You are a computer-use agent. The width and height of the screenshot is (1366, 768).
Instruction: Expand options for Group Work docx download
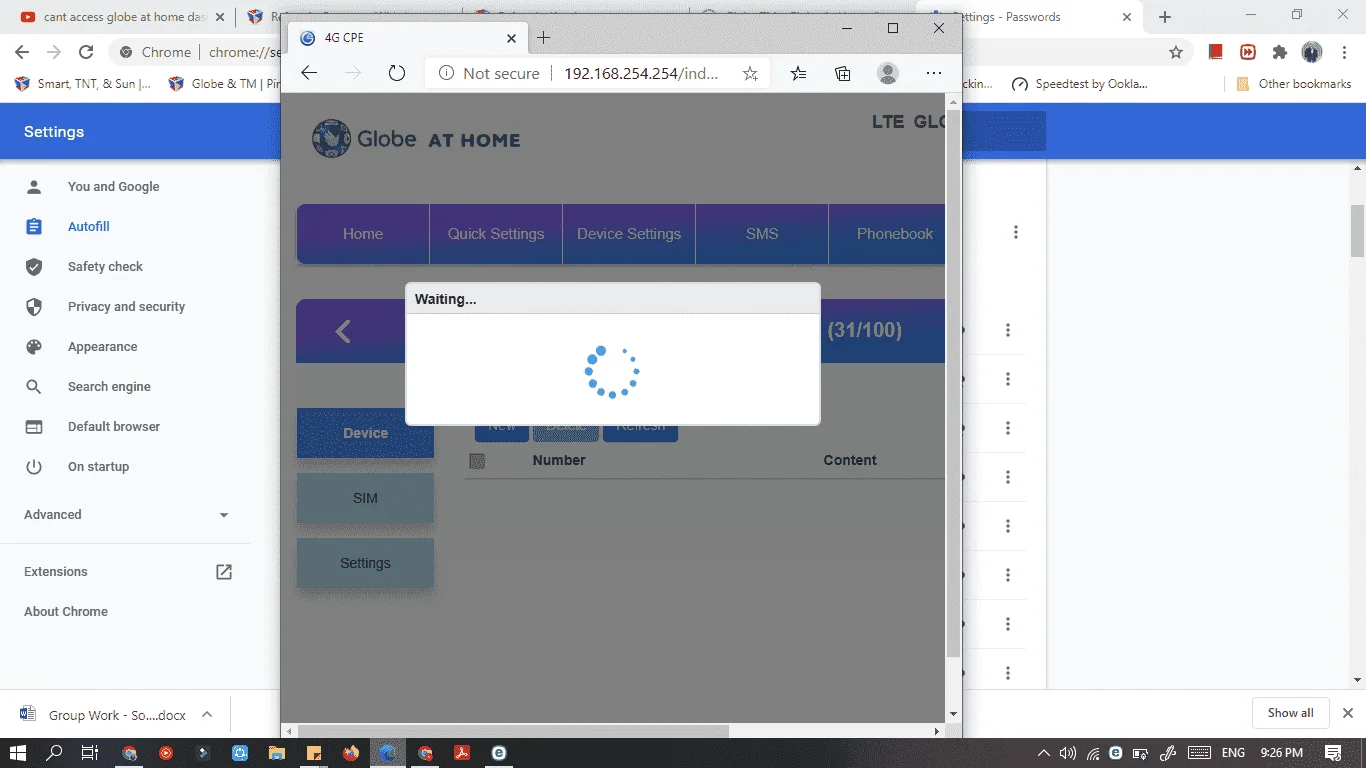tap(207, 714)
